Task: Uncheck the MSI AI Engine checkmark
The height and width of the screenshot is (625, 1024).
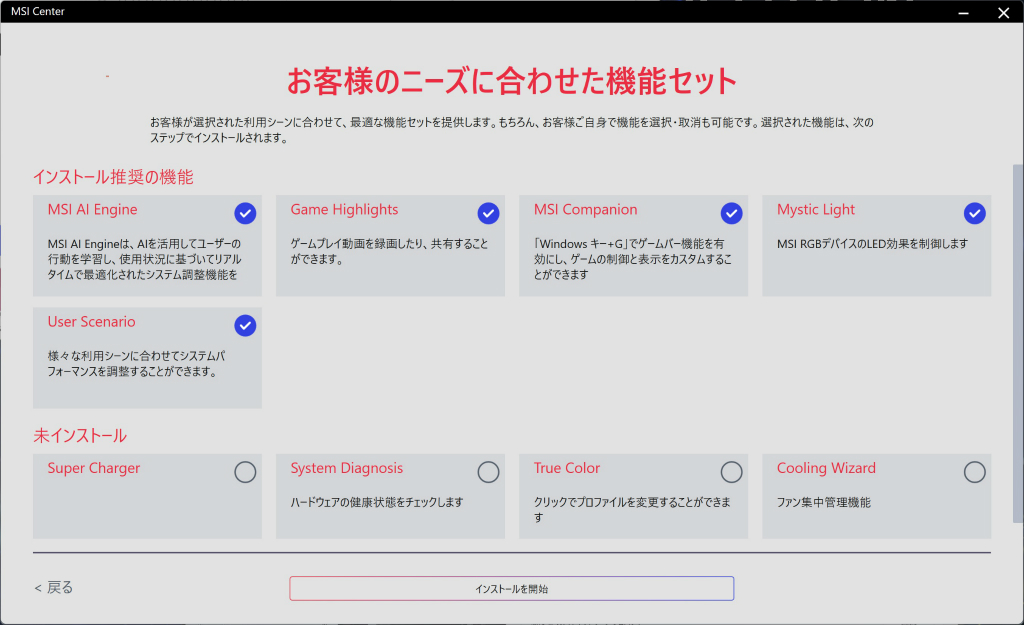Action: point(245,213)
